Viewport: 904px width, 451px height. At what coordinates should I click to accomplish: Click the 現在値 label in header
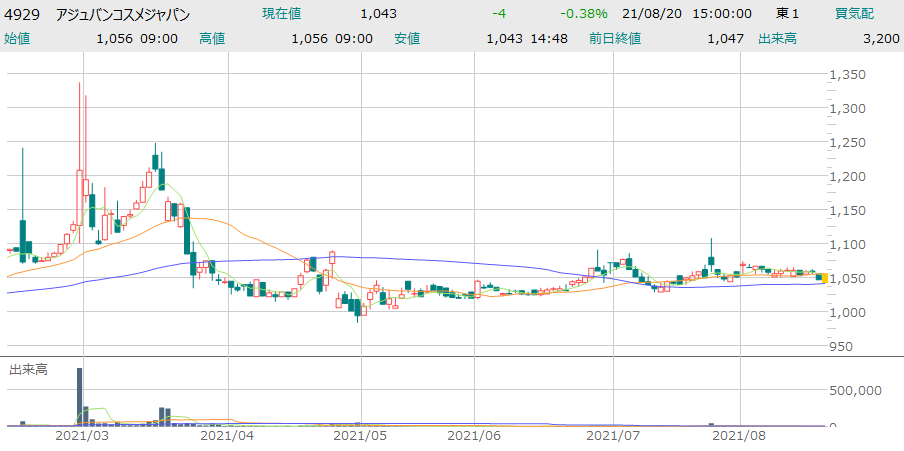coord(281,14)
